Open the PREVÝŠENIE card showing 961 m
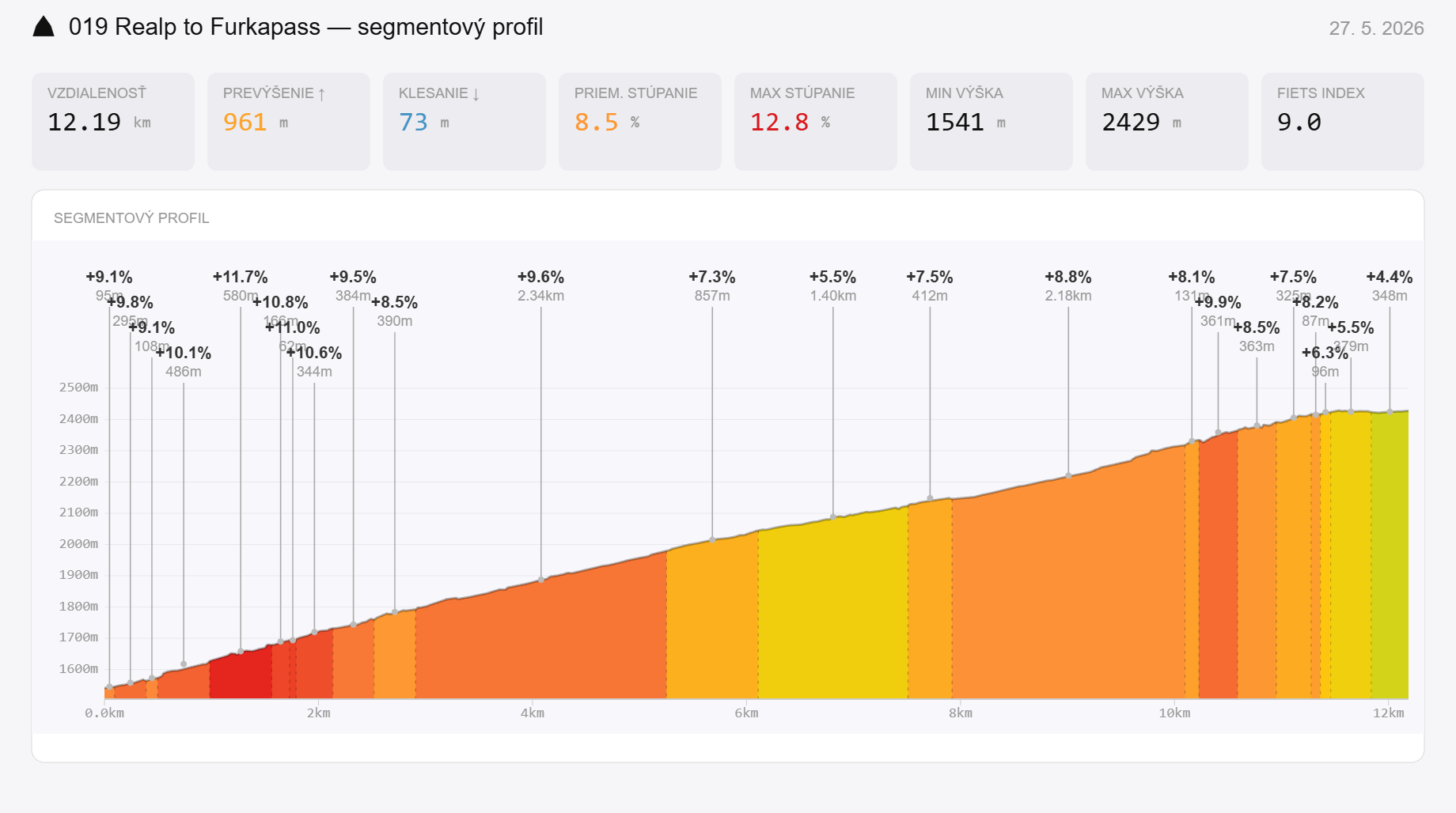 pos(289,122)
